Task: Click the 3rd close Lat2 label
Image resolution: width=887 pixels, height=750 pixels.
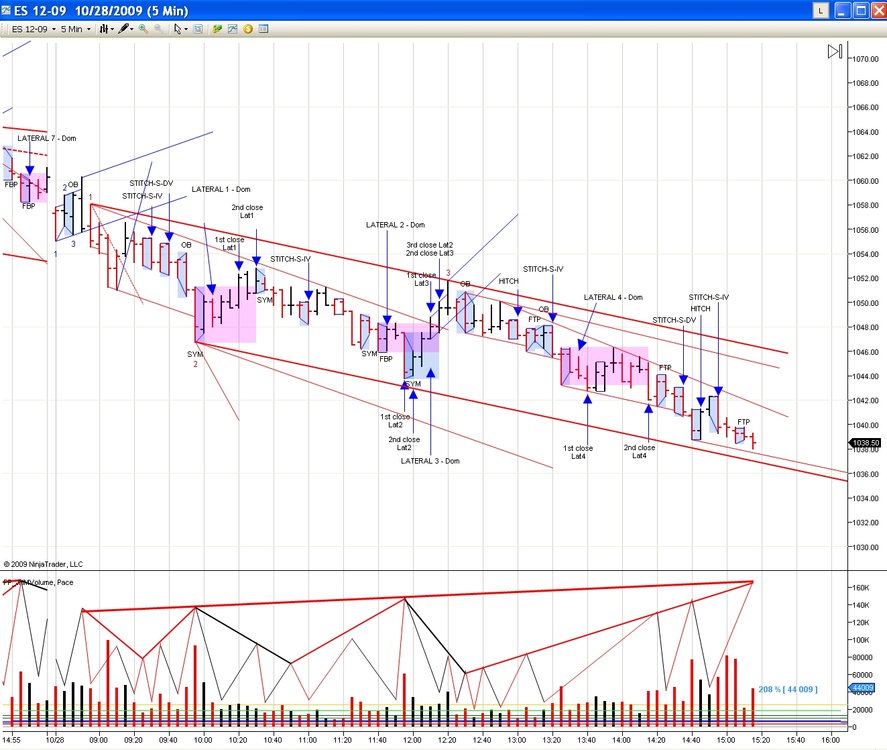Action: point(429,245)
